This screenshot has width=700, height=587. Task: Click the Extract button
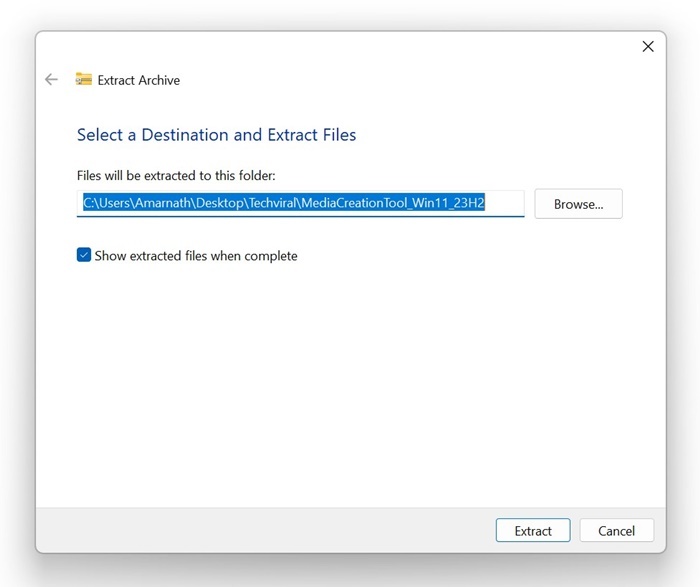coord(533,530)
